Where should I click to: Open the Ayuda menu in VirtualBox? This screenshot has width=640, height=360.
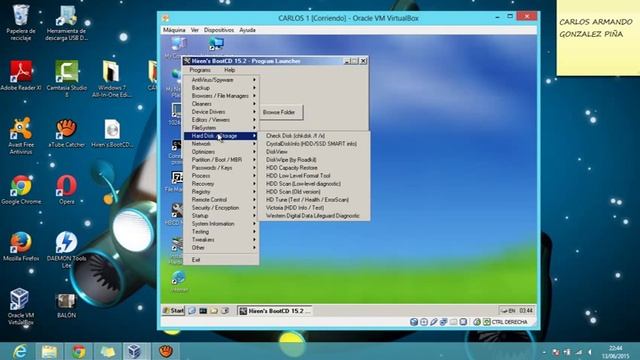click(247, 30)
